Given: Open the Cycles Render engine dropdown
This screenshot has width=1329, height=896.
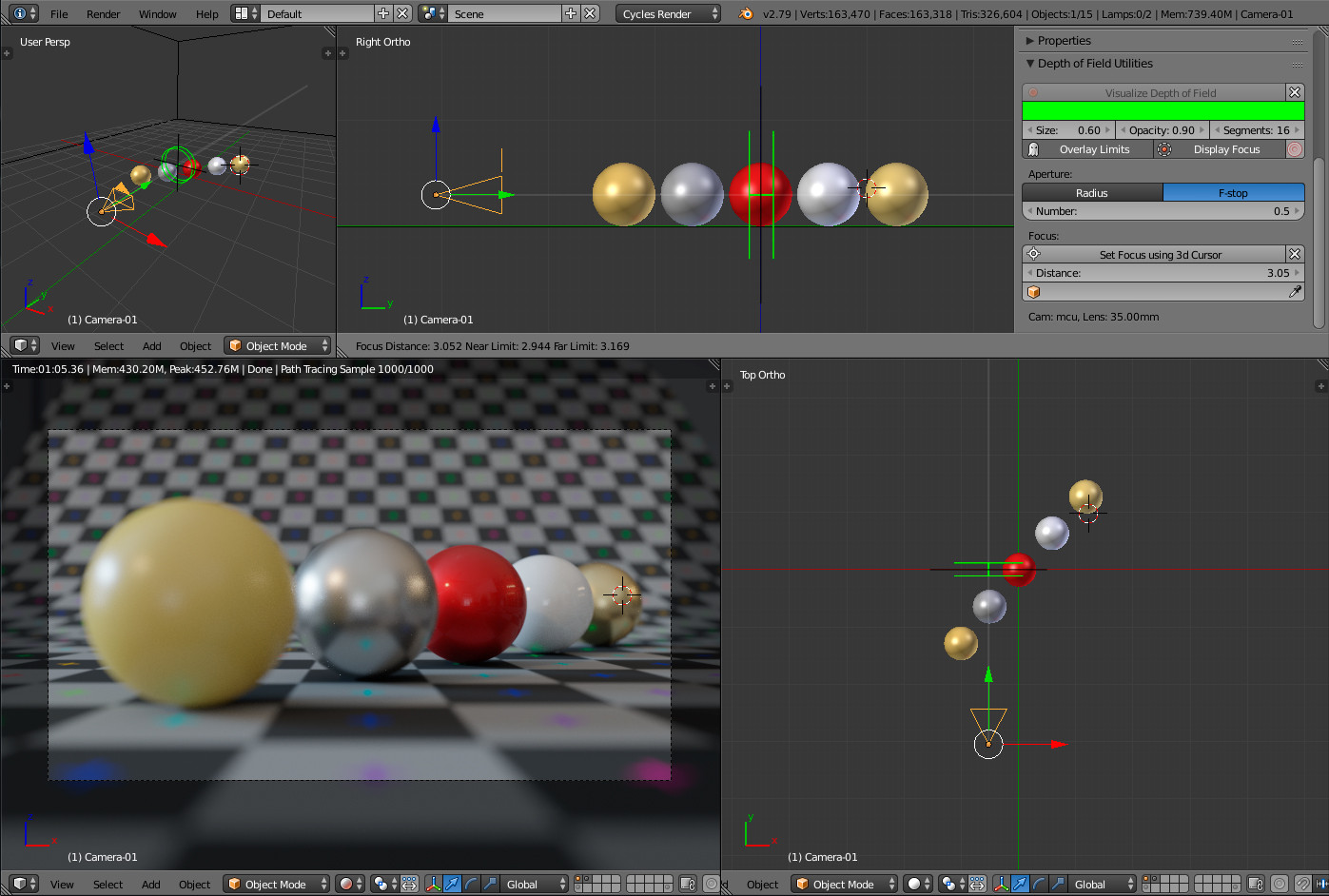Looking at the screenshot, I should (x=669, y=13).
